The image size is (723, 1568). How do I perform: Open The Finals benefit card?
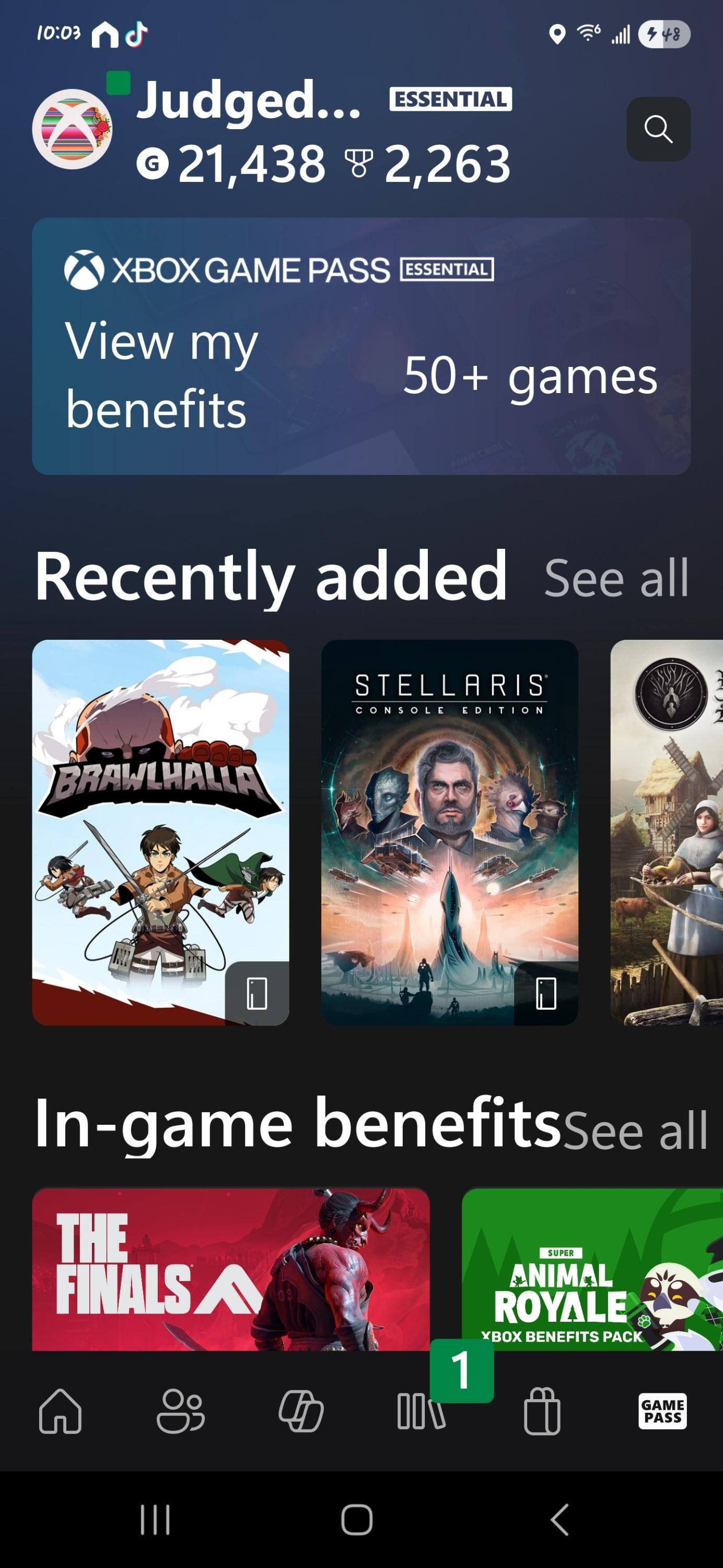tap(231, 1269)
